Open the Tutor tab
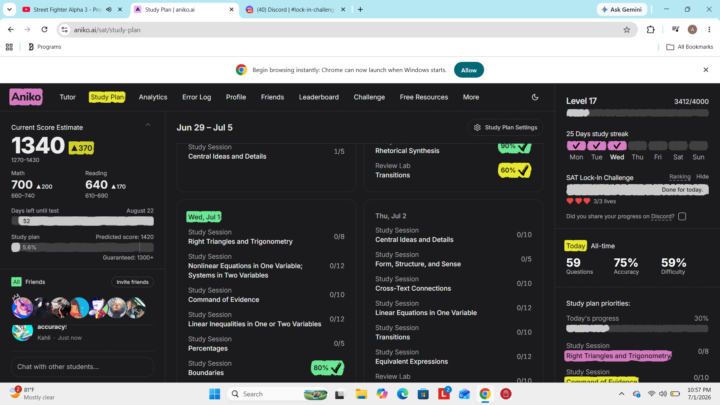 click(68, 97)
